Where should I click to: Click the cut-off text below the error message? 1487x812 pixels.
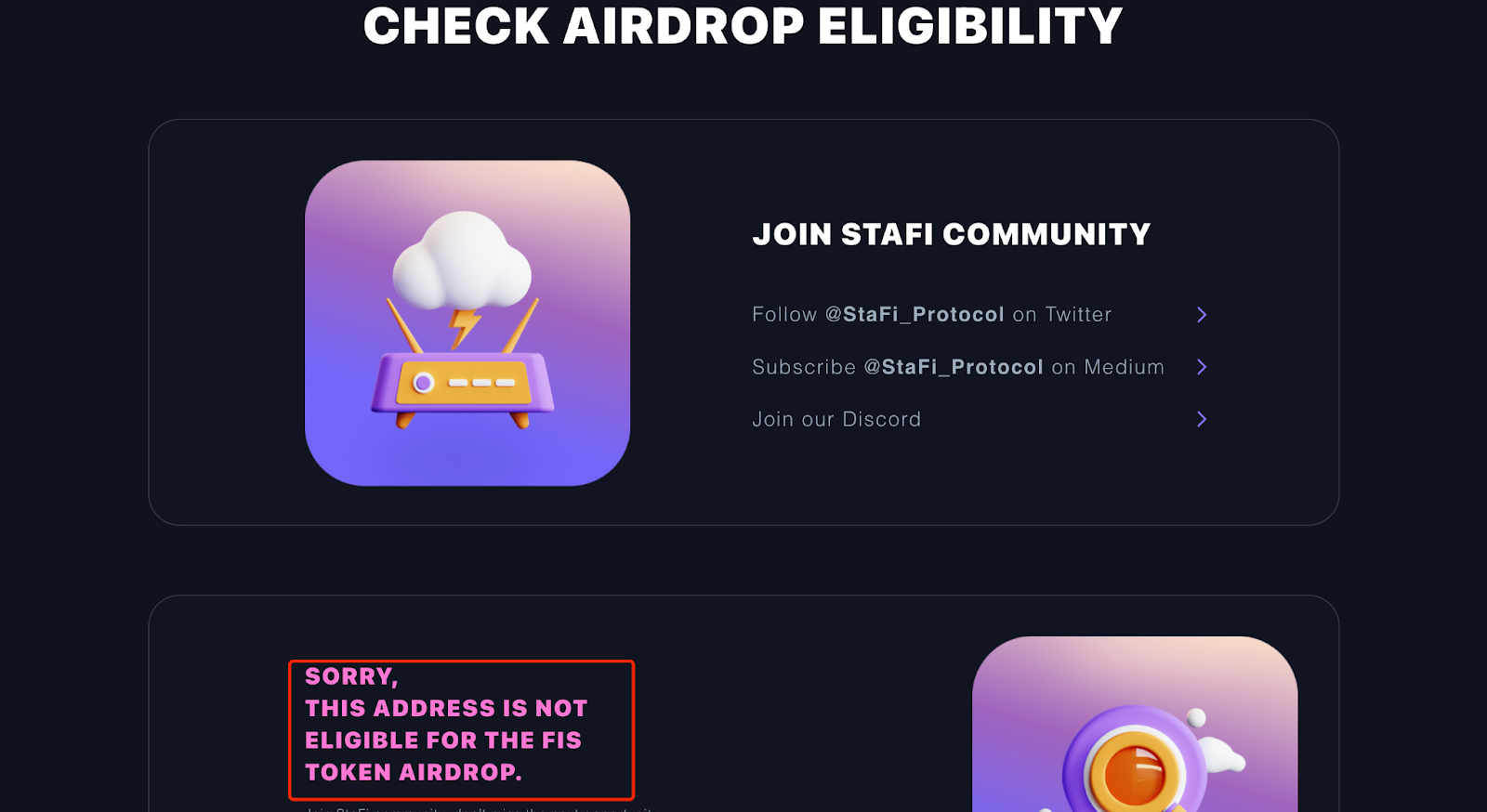click(x=480, y=808)
